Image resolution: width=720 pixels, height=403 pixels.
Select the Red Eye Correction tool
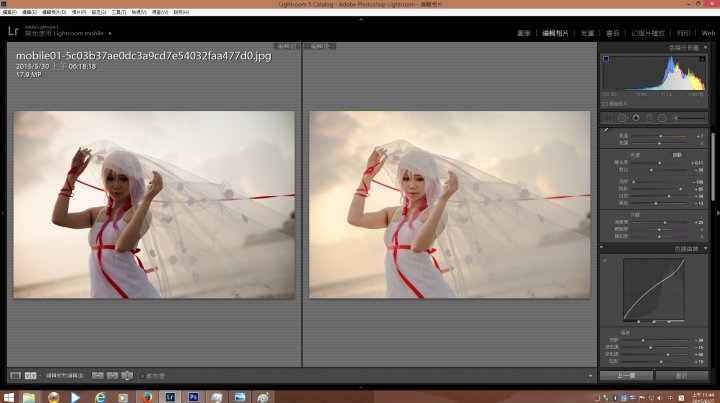[x=636, y=118]
